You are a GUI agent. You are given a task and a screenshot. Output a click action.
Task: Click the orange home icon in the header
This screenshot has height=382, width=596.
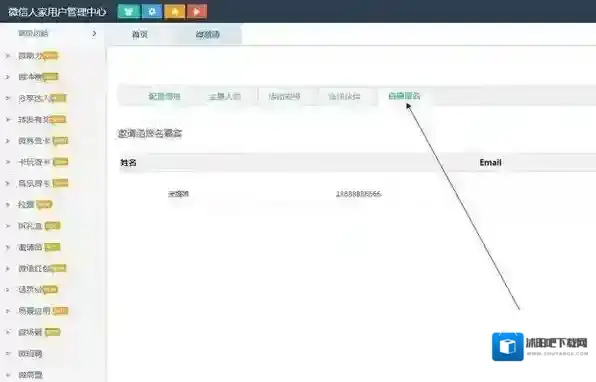click(x=174, y=11)
